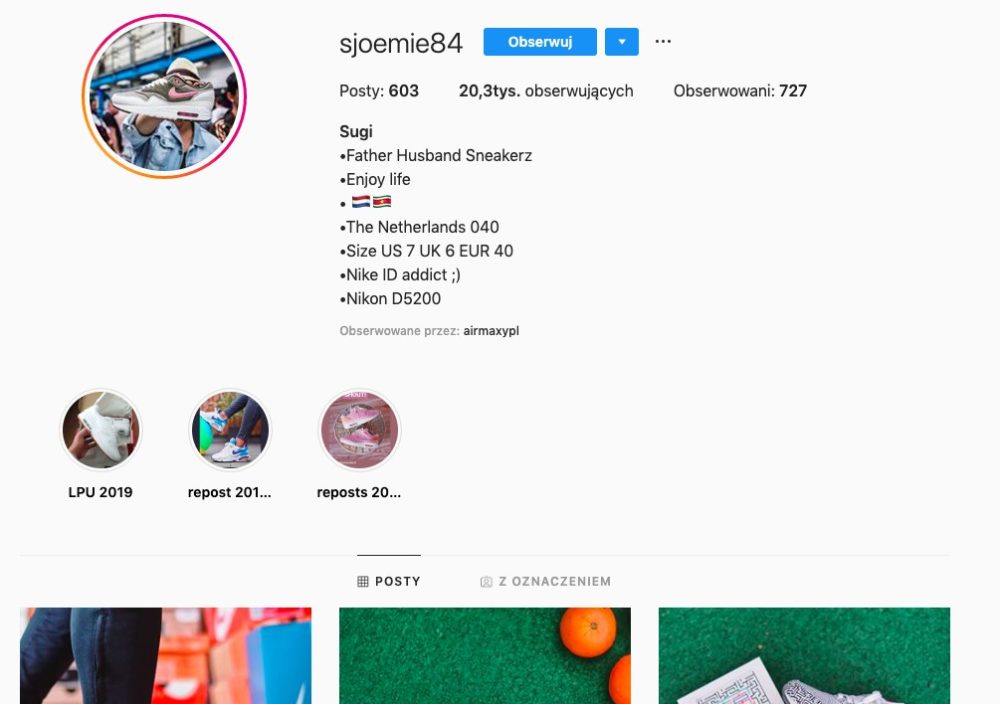Screen dimensions: 1000x704
Task: Open the post with oranges on green
Action: coord(485,656)
